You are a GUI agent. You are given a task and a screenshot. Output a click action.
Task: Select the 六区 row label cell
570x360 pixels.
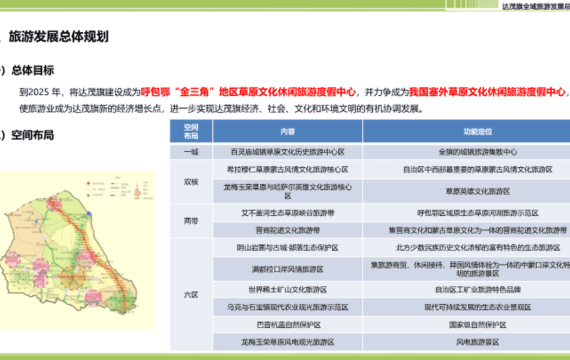point(191,295)
